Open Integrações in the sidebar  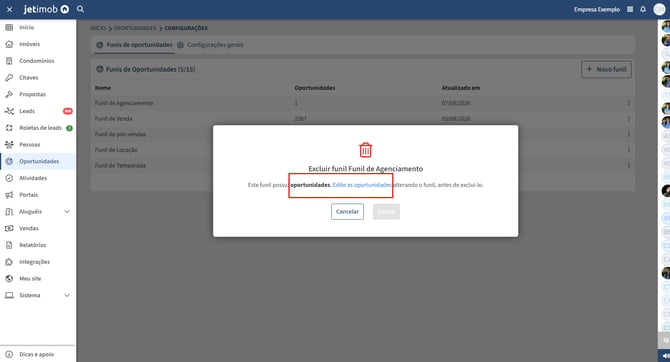pyautogui.click(x=34, y=262)
